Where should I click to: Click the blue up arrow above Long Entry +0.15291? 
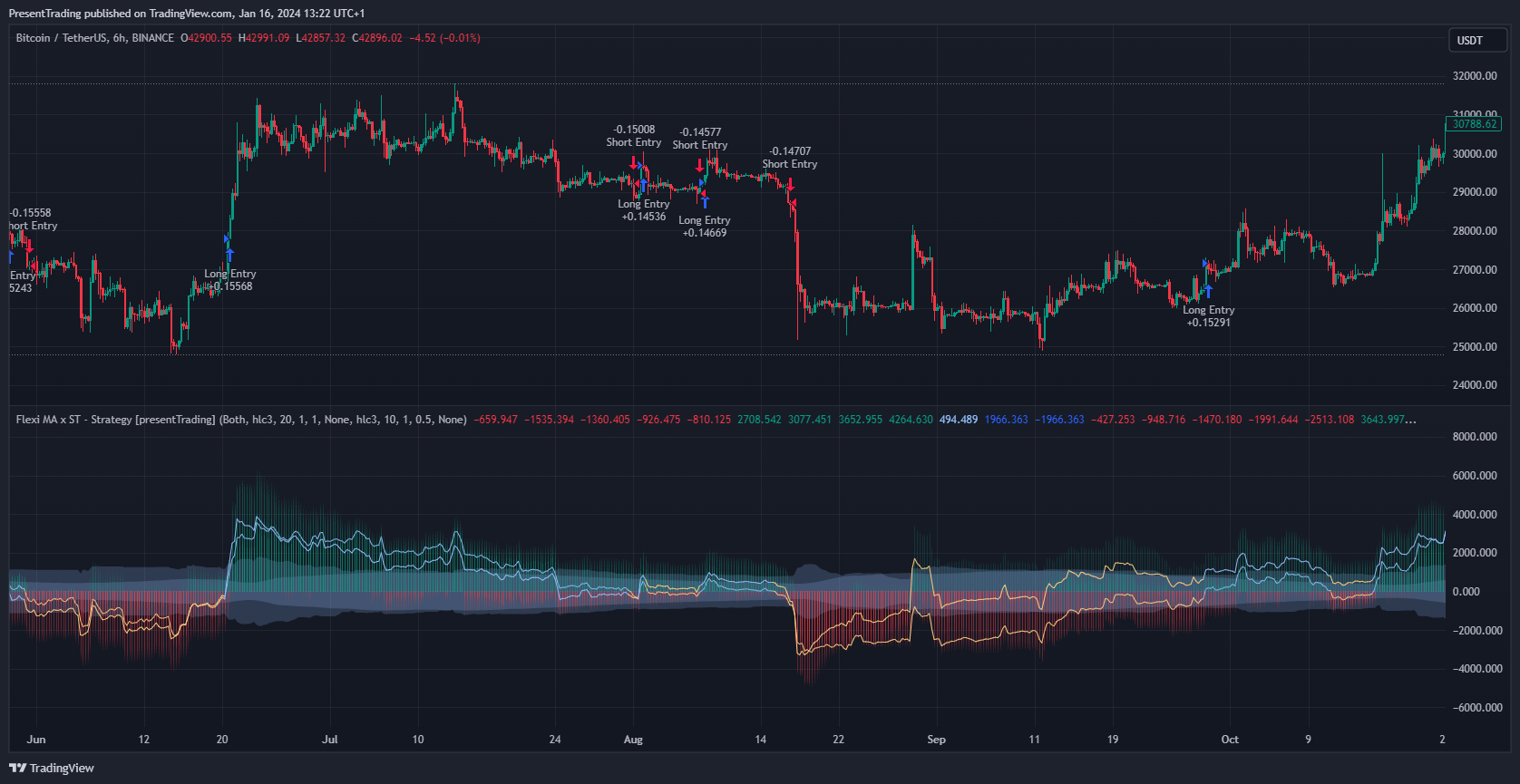tap(1208, 291)
